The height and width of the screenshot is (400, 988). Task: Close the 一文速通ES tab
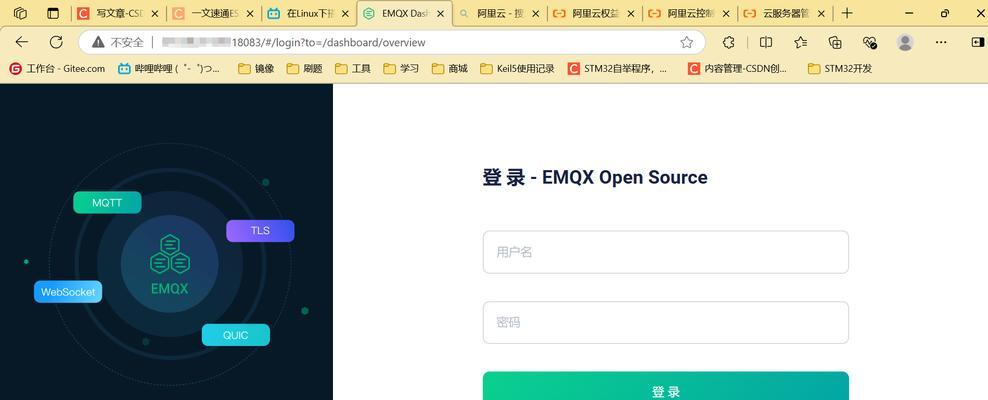(x=250, y=13)
